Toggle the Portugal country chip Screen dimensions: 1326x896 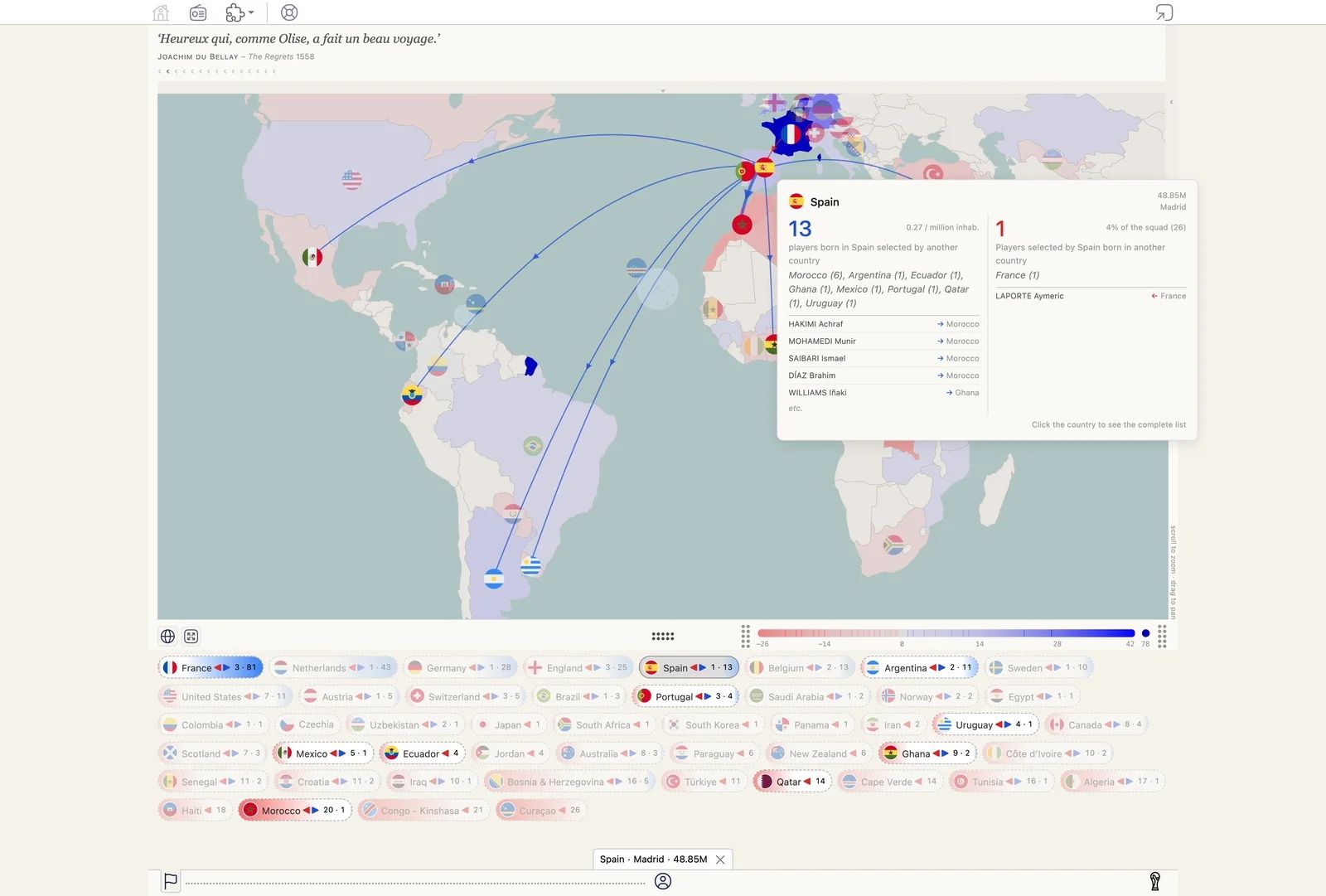[685, 696]
